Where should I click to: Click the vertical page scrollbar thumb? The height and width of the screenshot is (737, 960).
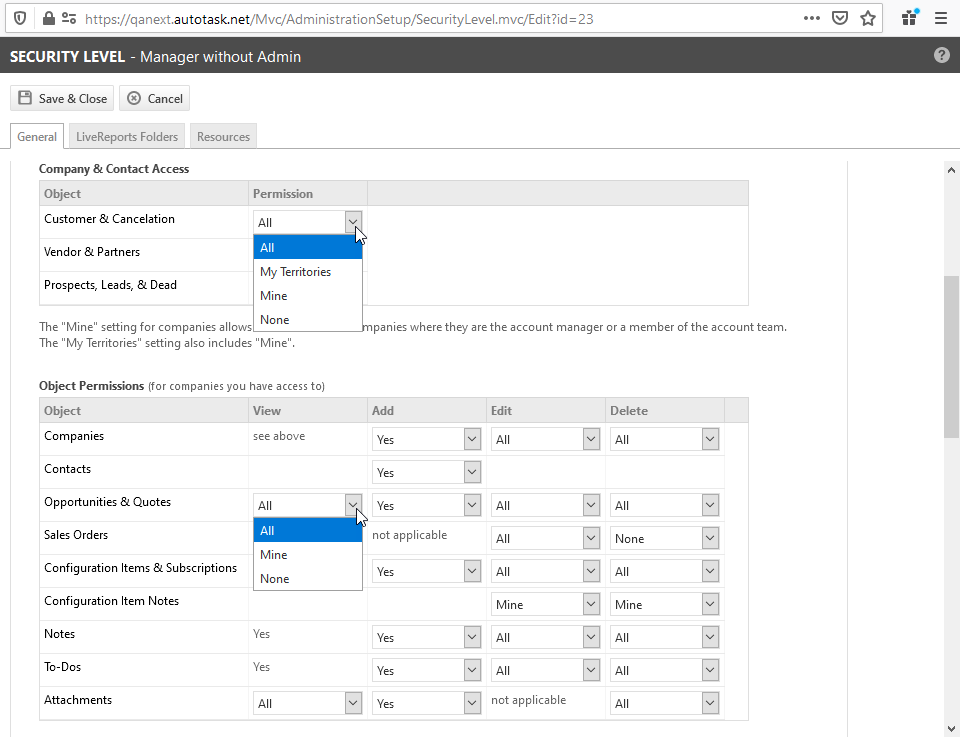(951, 355)
